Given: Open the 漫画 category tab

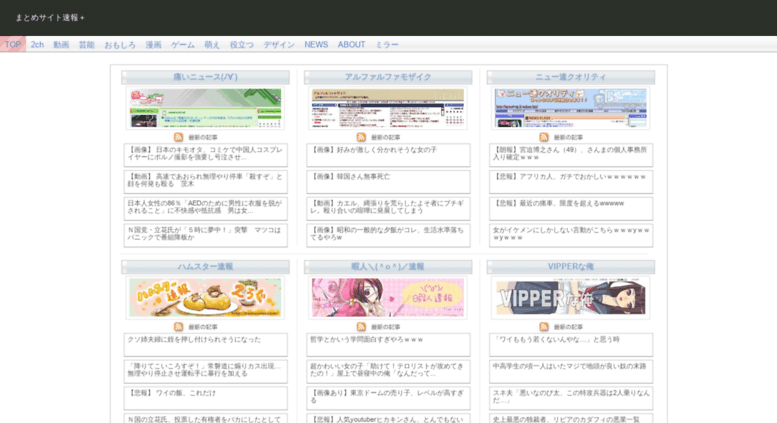Looking at the screenshot, I should coord(153,45).
